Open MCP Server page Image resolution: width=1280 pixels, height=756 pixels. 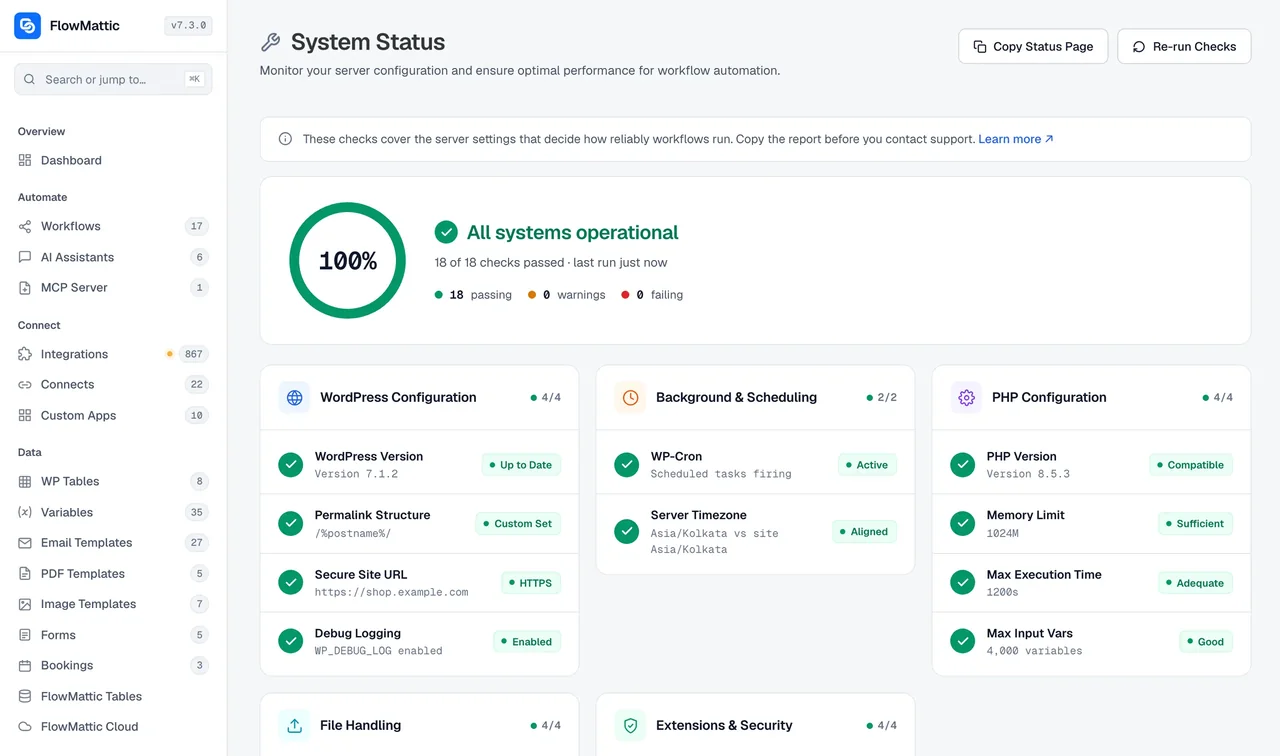click(113, 287)
